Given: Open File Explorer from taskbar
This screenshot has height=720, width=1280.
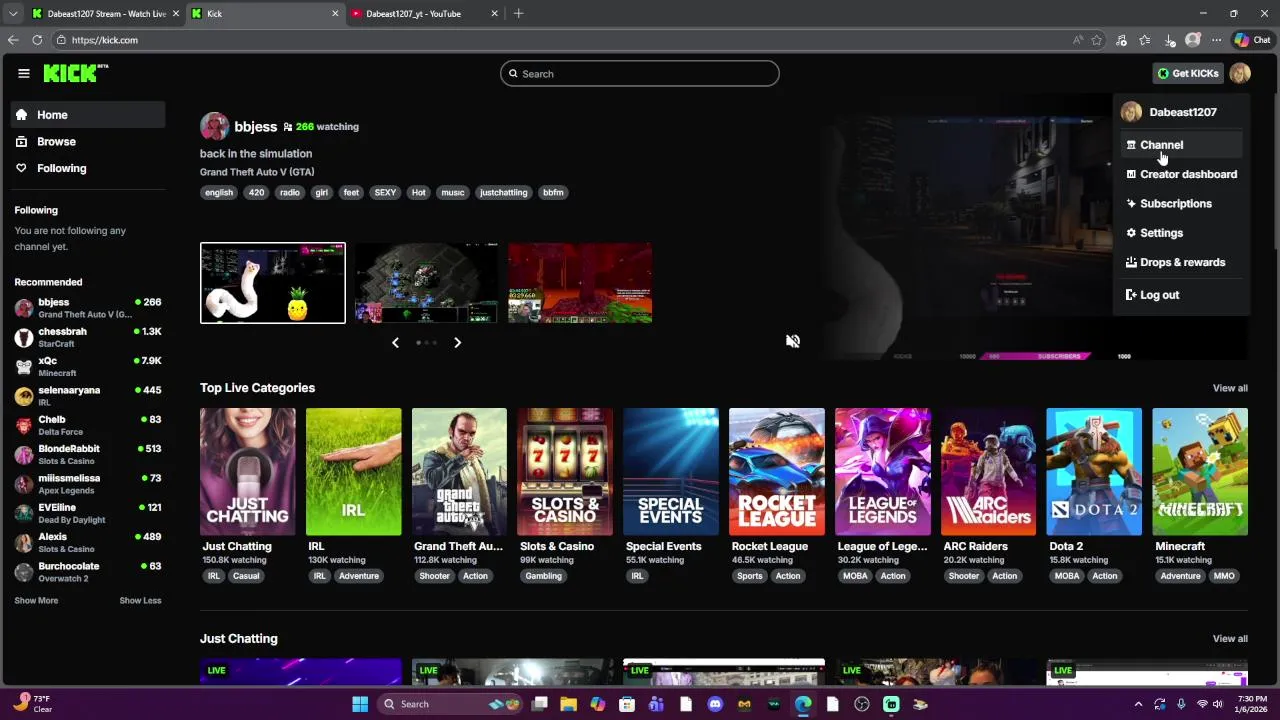Looking at the screenshot, I should pyautogui.click(x=568, y=704).
